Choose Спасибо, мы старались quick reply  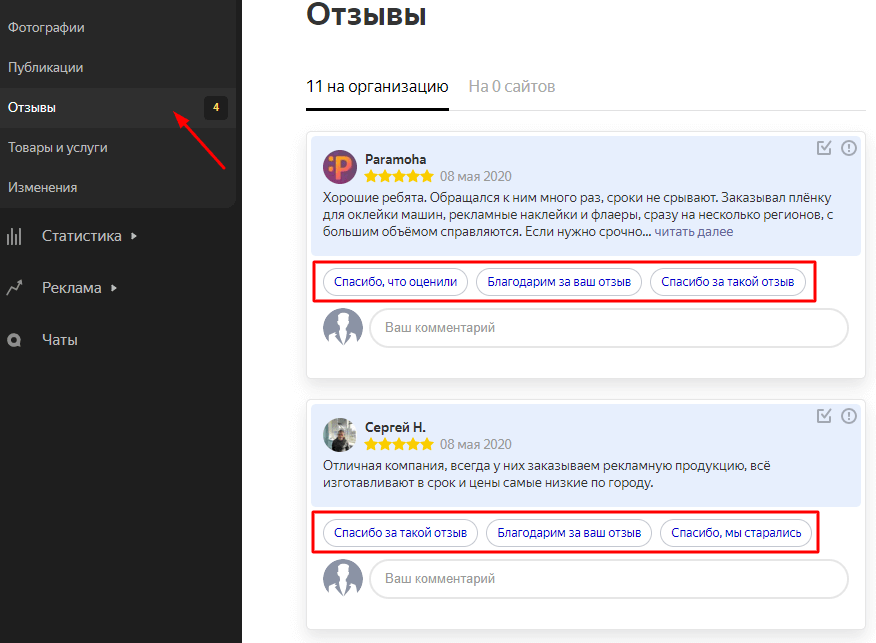737,533
